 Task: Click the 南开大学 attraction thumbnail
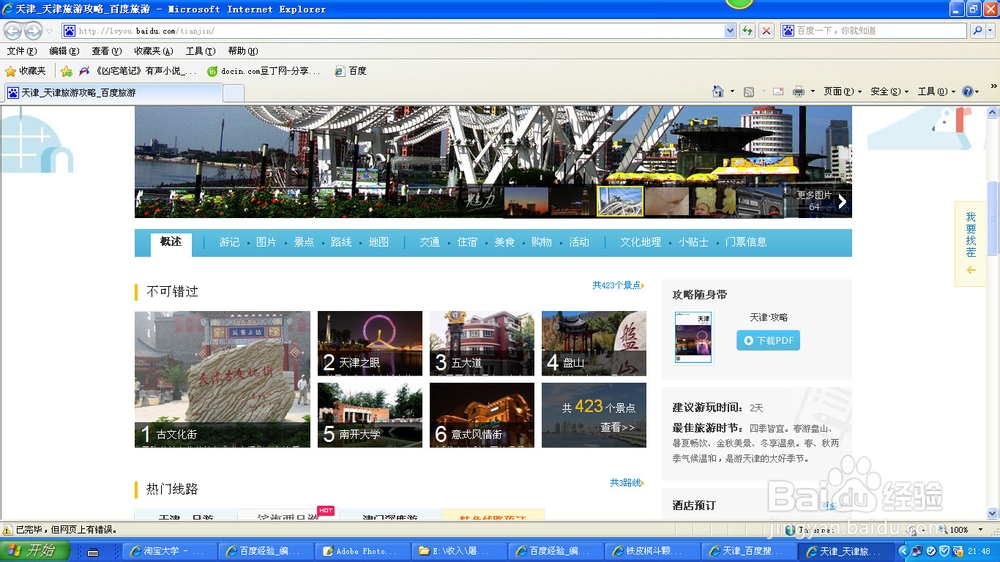[370, 415]
